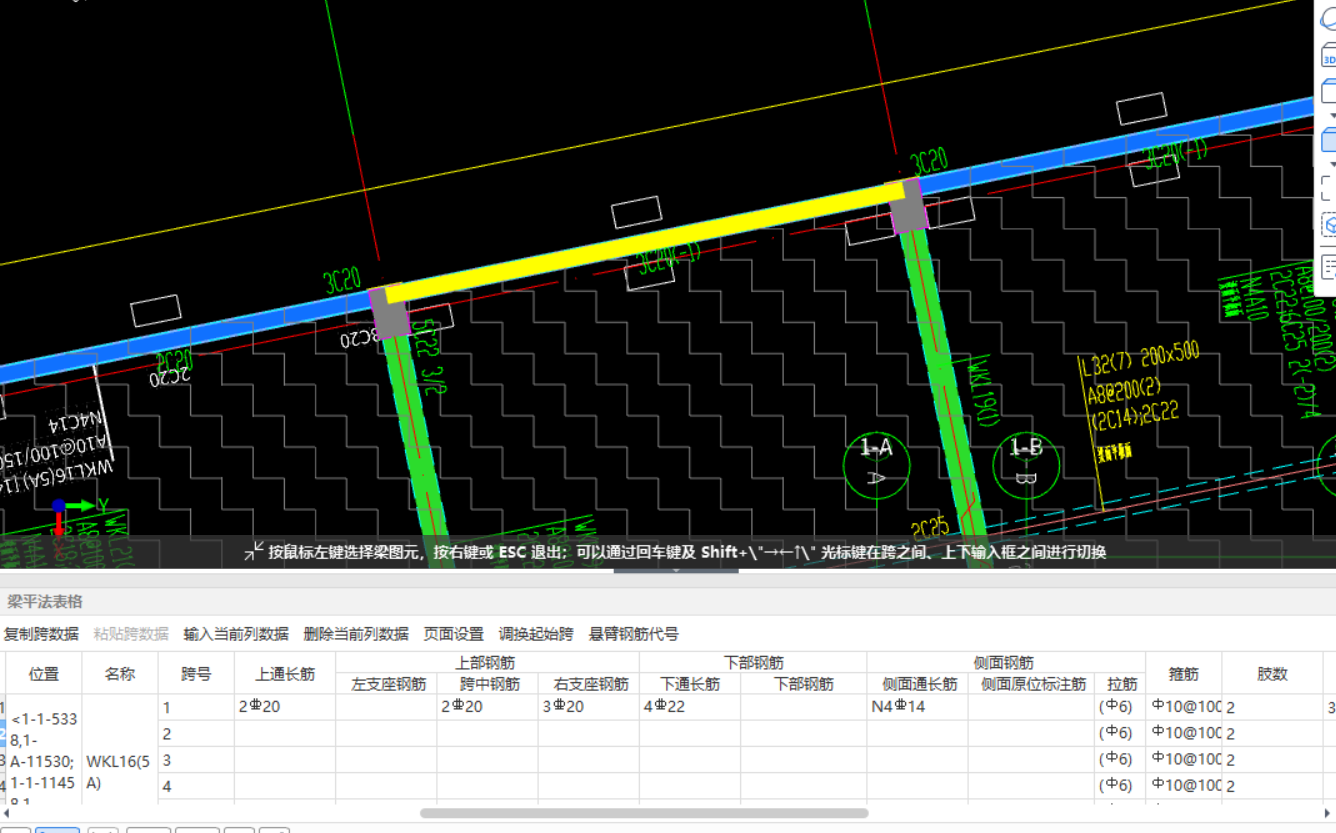Click the 位置 column header
This screenshot has height=833, width=1336.
coord(44,673)
